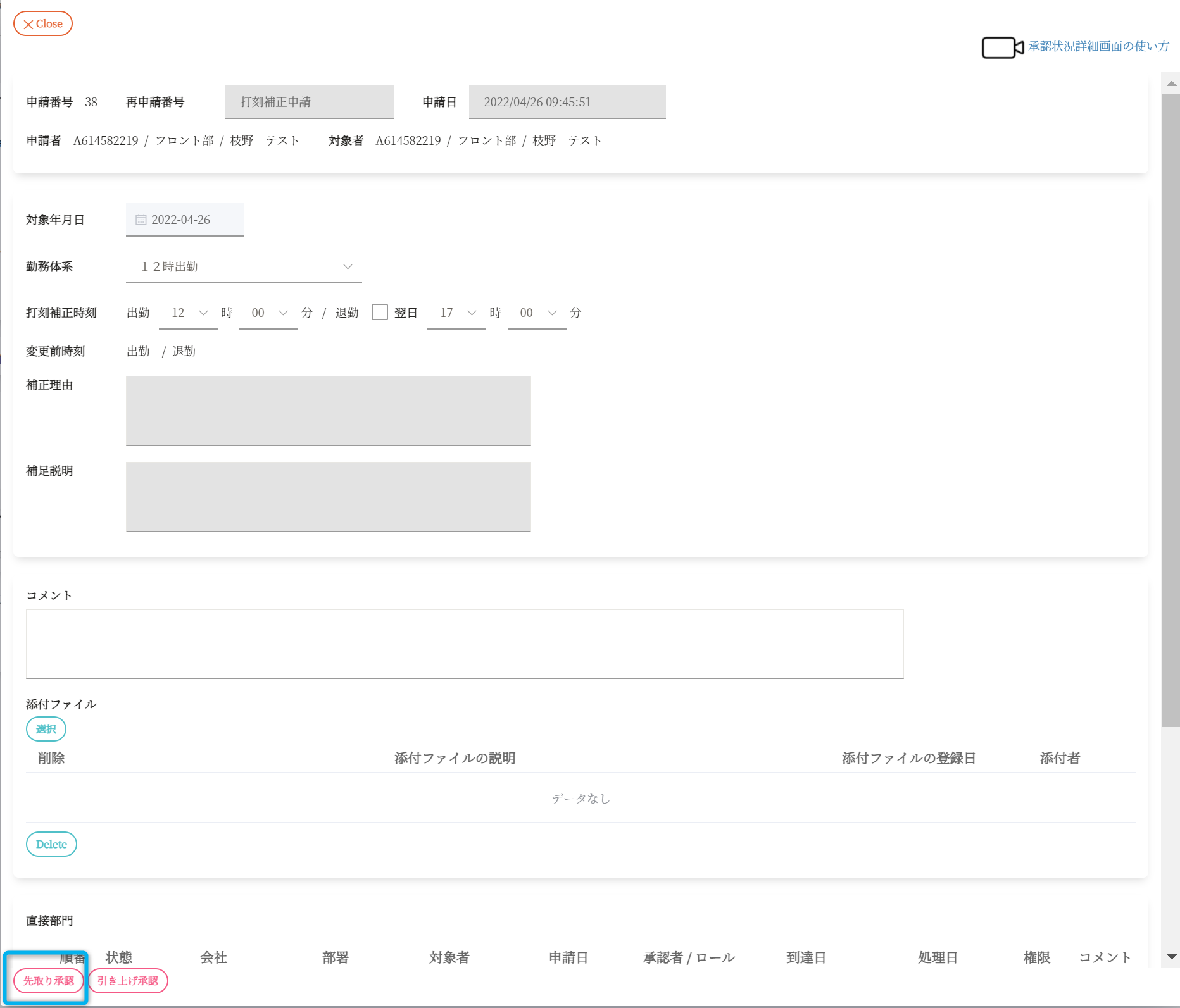The height and width of the screenshot is (1008, 1180).
Task: Click the scrollbar down arrow
Action: coord(1171,957)
